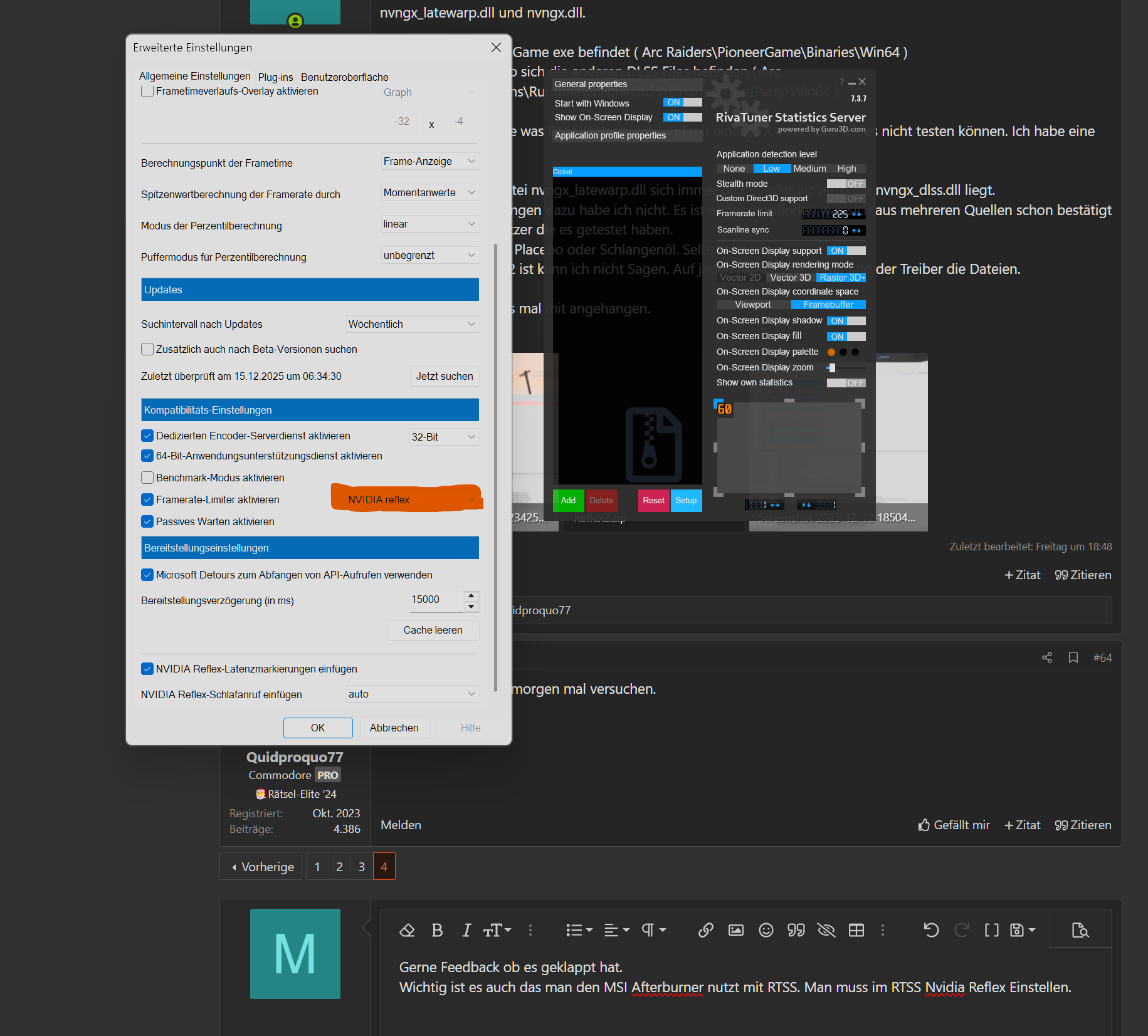Toggle bold formatting in editor
1148x1036 pixels.
tap(437, 930)
